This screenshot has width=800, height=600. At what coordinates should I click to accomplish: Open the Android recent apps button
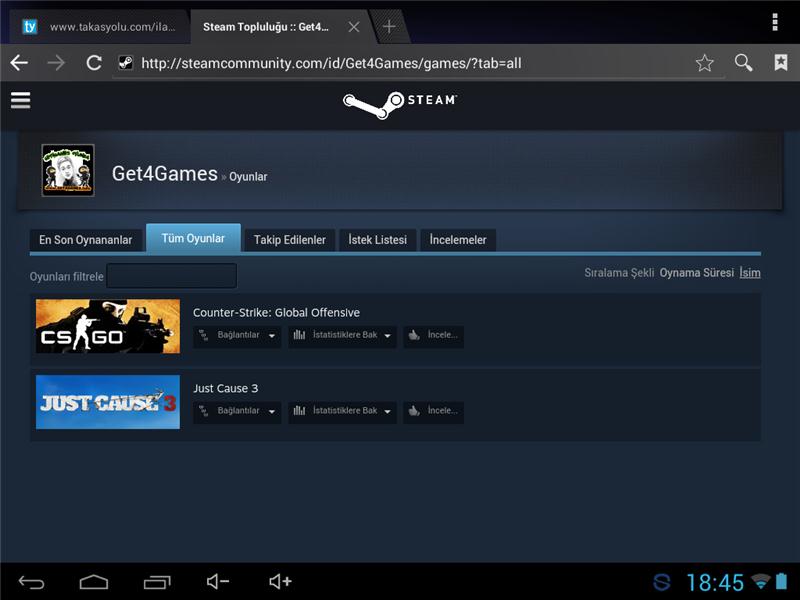pos(157,582)
